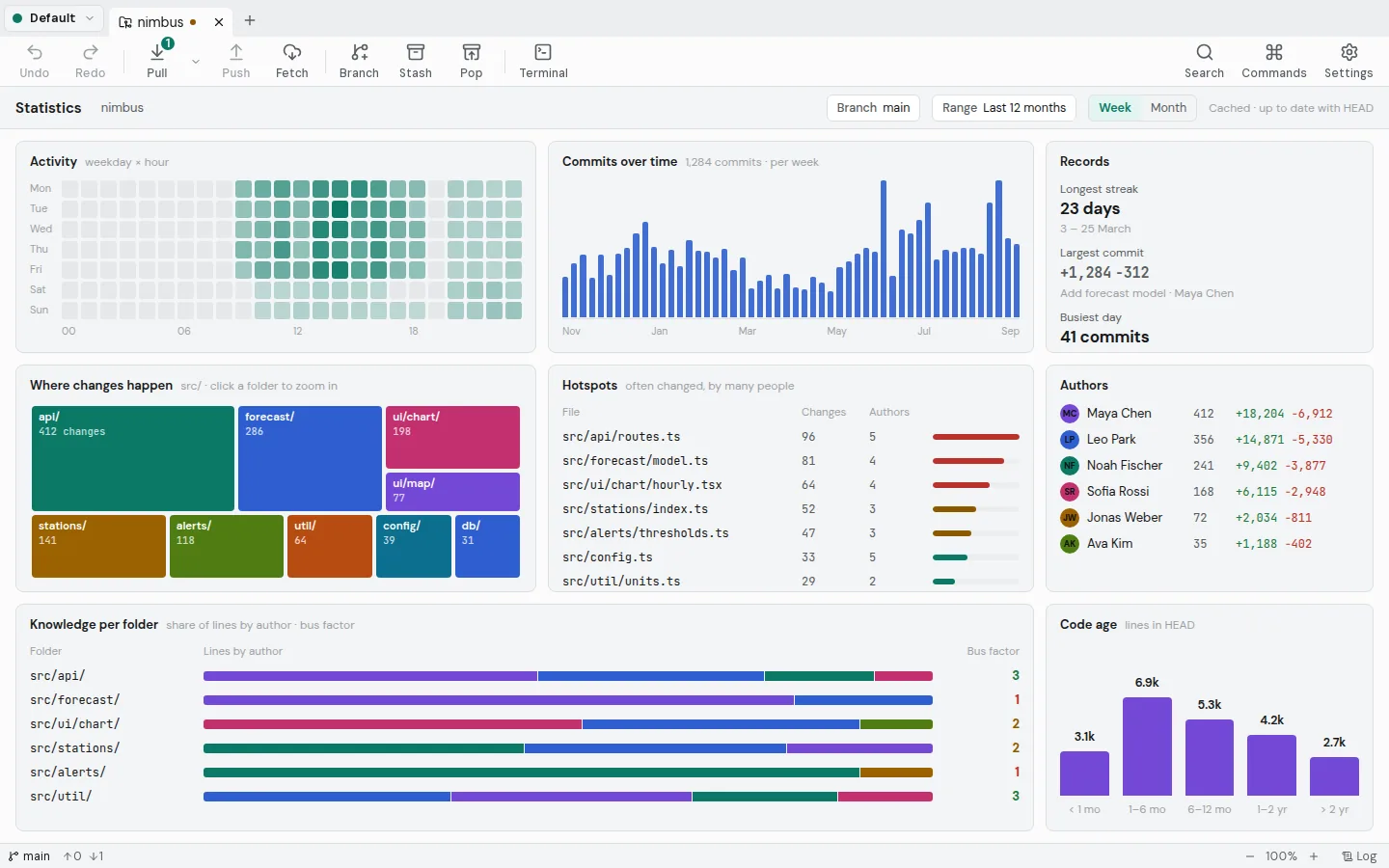Click the main branch indicator in status bar
The height and width of the screenshot is (868, 1389).
click(29, 856)
